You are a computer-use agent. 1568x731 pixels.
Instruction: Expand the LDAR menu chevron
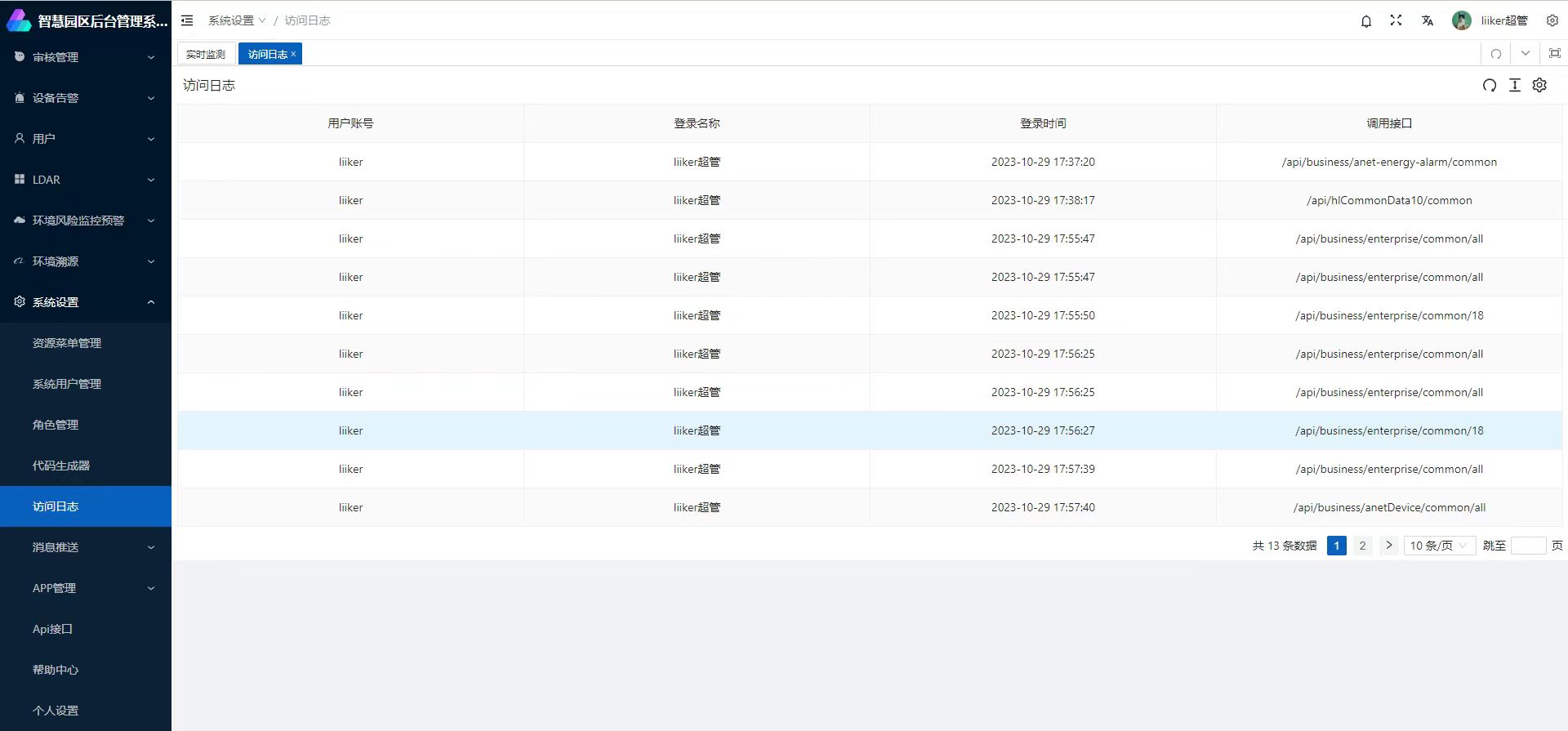click(x=151, y=180)
